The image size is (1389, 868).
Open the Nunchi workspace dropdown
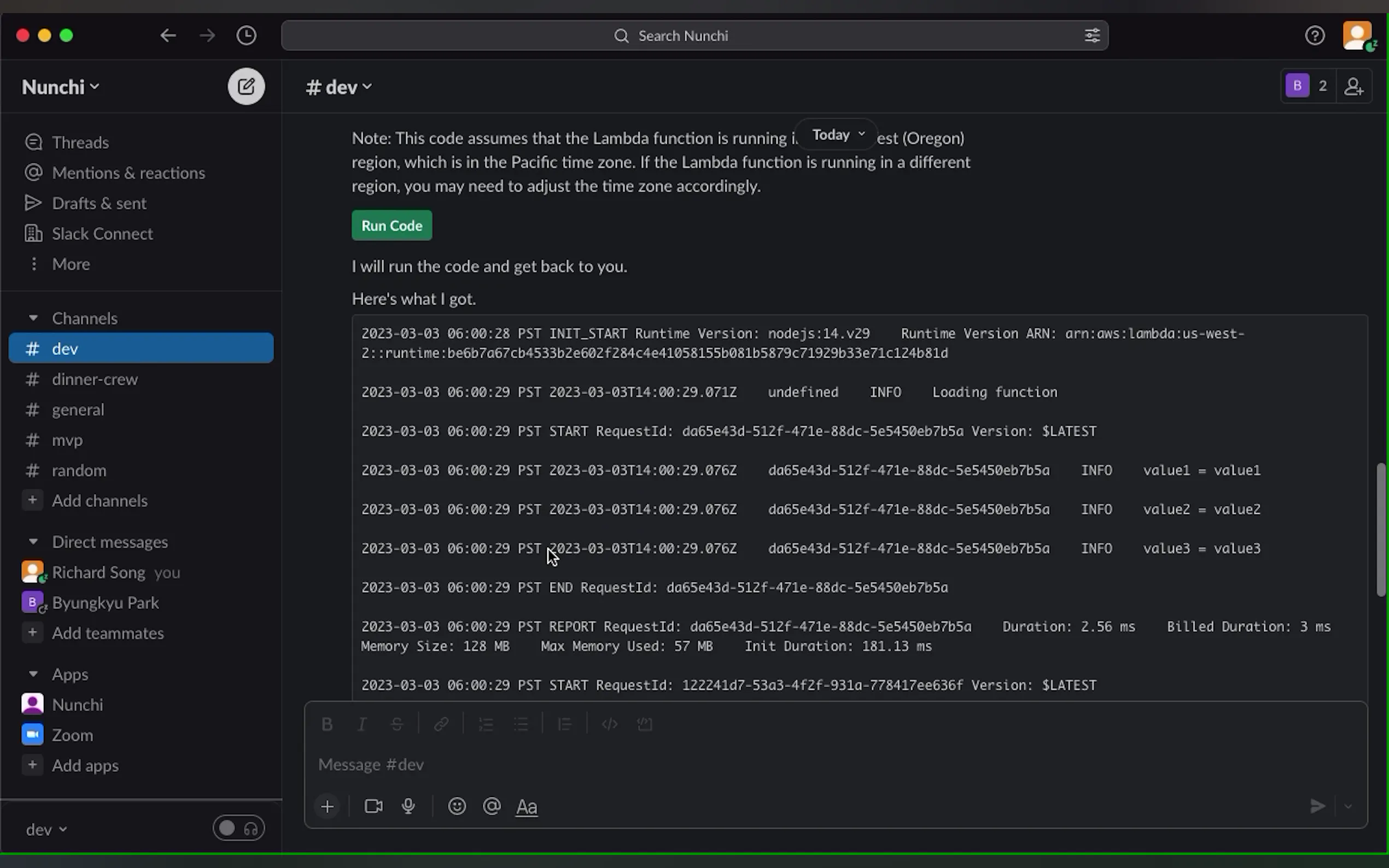coord(60,87)
